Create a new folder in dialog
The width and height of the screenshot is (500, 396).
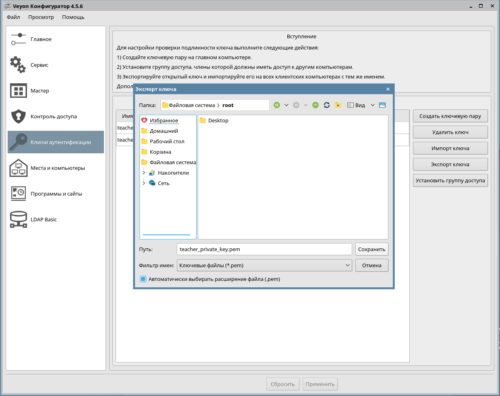pyautogui.click(x=338, y=105)
